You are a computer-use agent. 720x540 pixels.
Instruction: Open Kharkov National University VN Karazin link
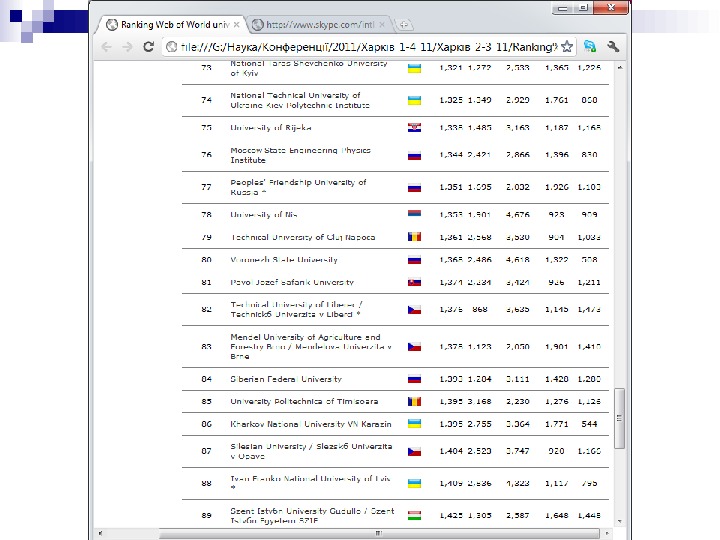[x=311, y=424]
